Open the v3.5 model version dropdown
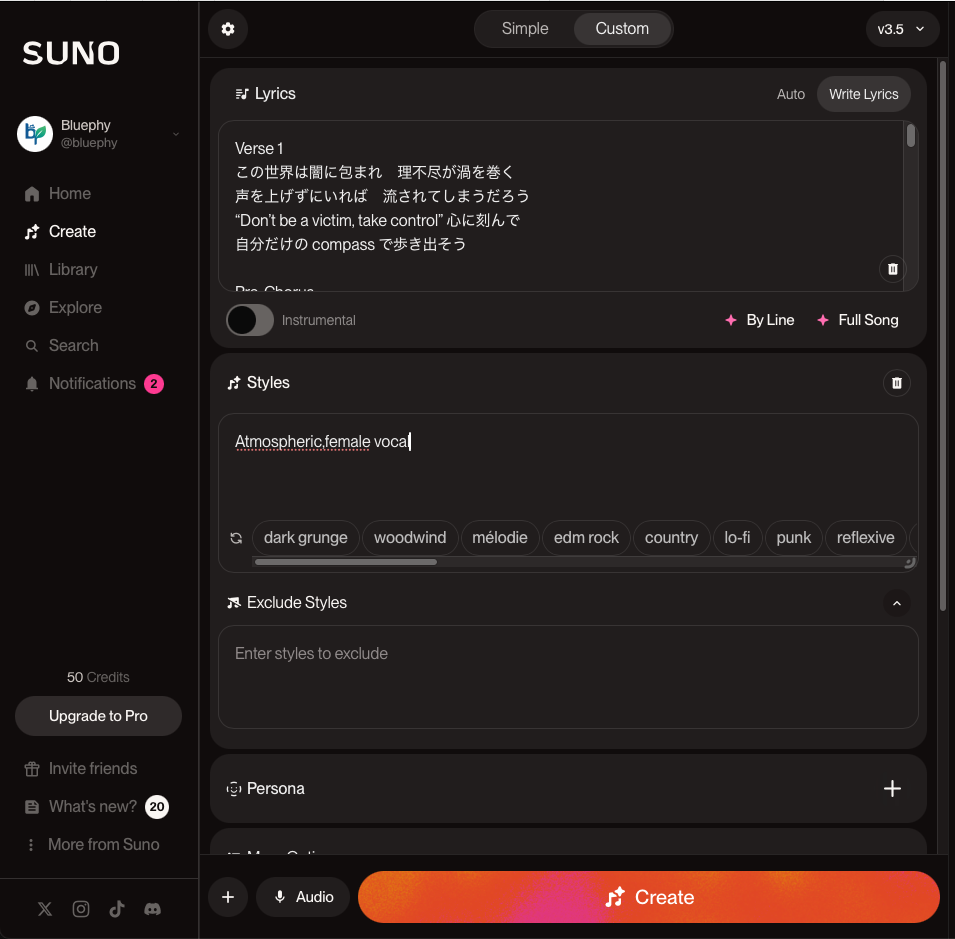This screenshot has height=939, width=955. [x=901, y=29]
